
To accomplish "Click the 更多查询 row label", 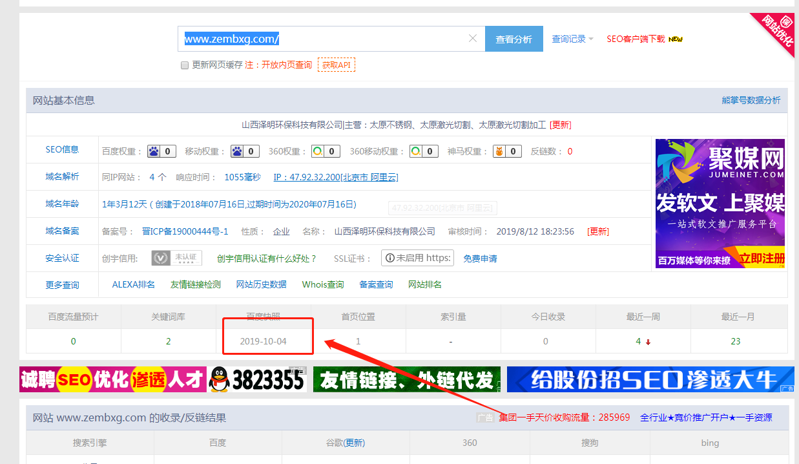I will (x=62, y=285).
